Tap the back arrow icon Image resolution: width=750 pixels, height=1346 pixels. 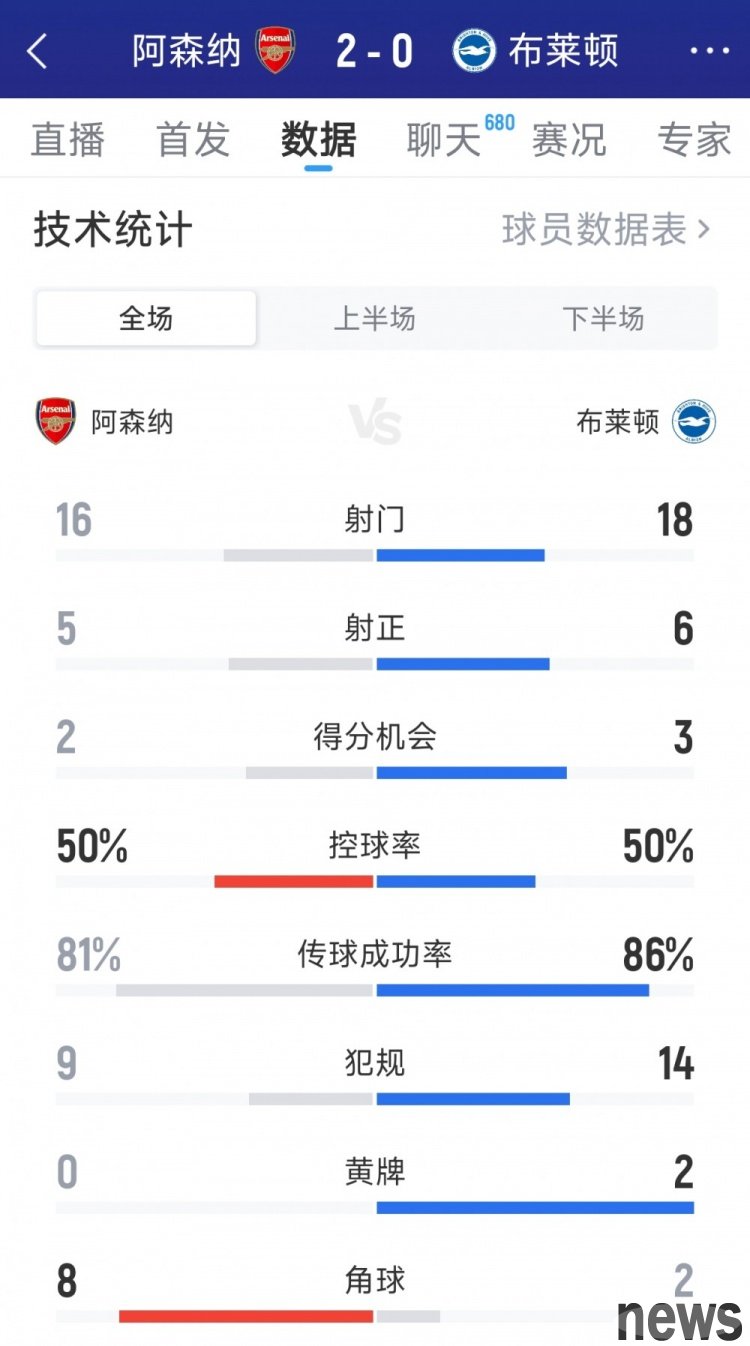[x=37, y=51]
